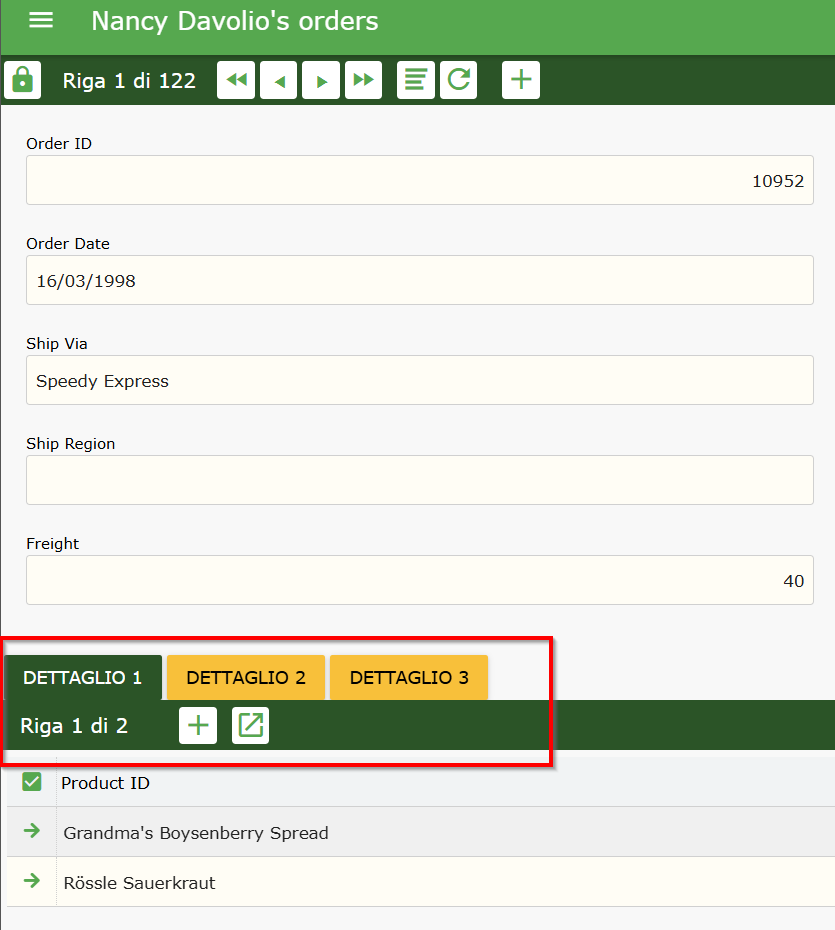Click the Order Date field

(419, 281)
